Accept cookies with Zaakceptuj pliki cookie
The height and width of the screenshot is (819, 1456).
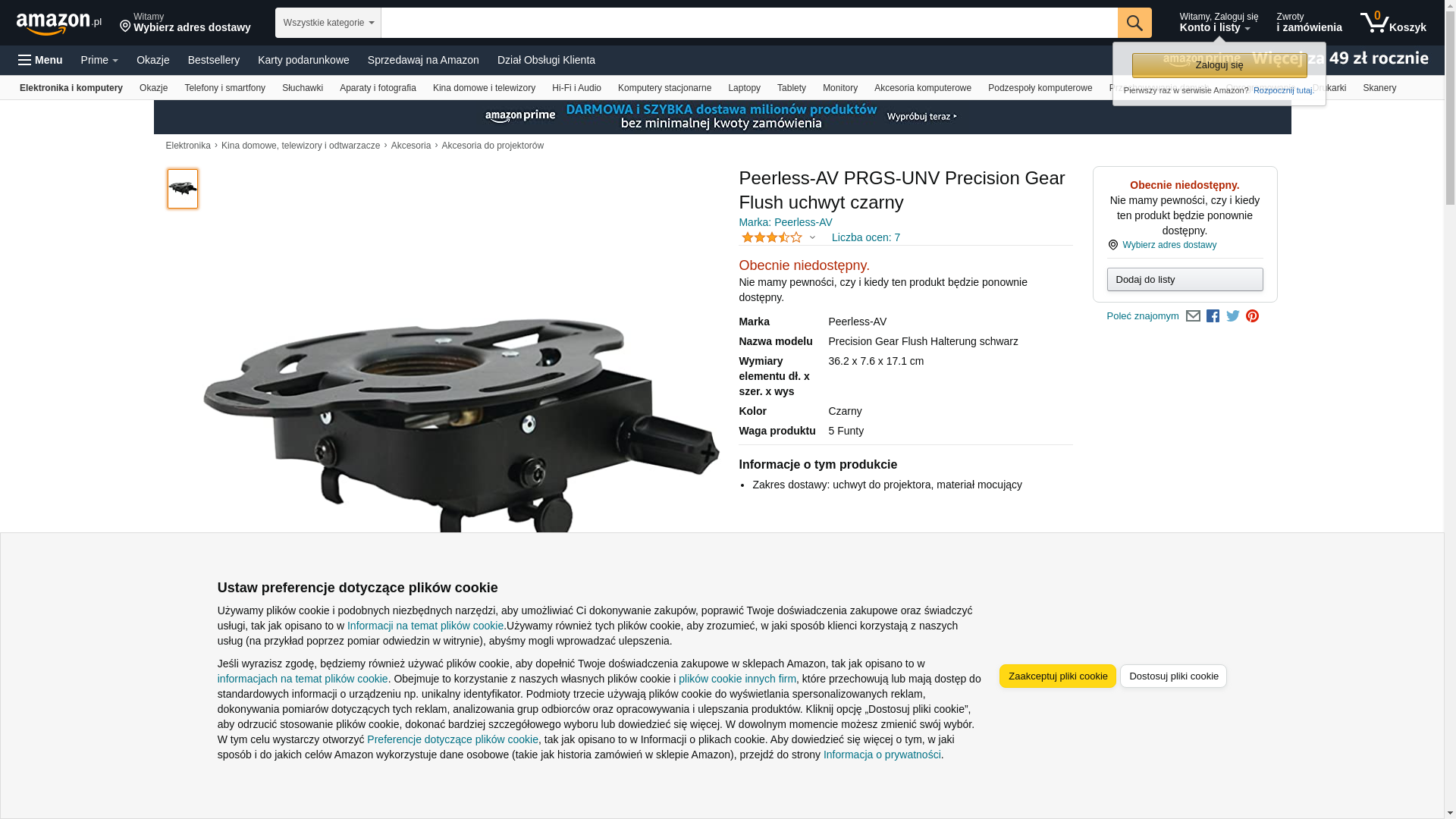tap(1058, 676)
